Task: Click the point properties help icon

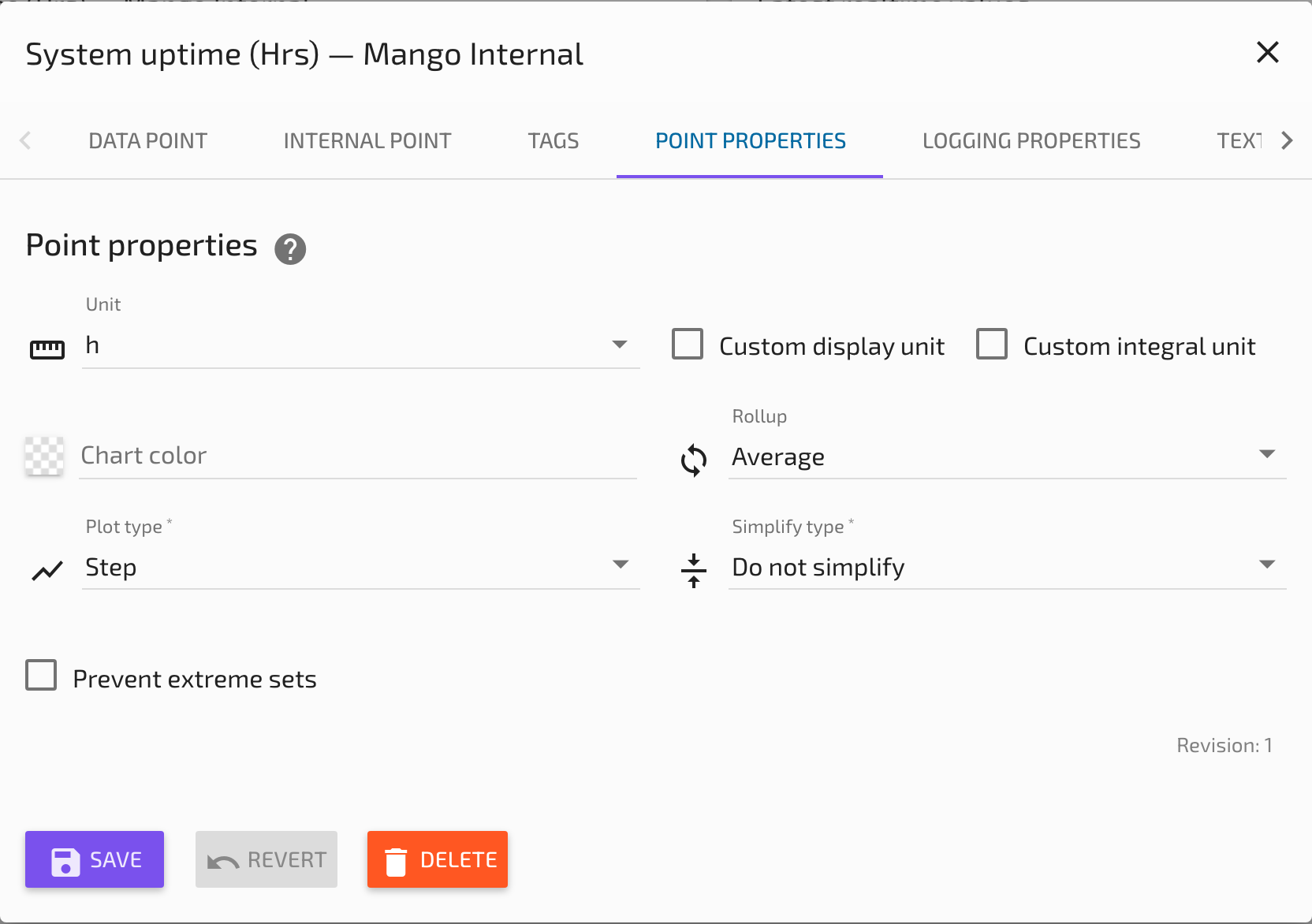Action: (290, 248)
